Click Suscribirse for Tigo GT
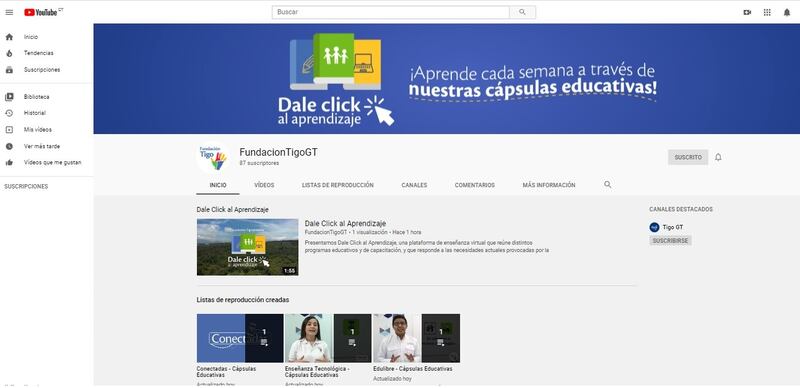This screenshot has width=800, height=388. click(670, 240)
